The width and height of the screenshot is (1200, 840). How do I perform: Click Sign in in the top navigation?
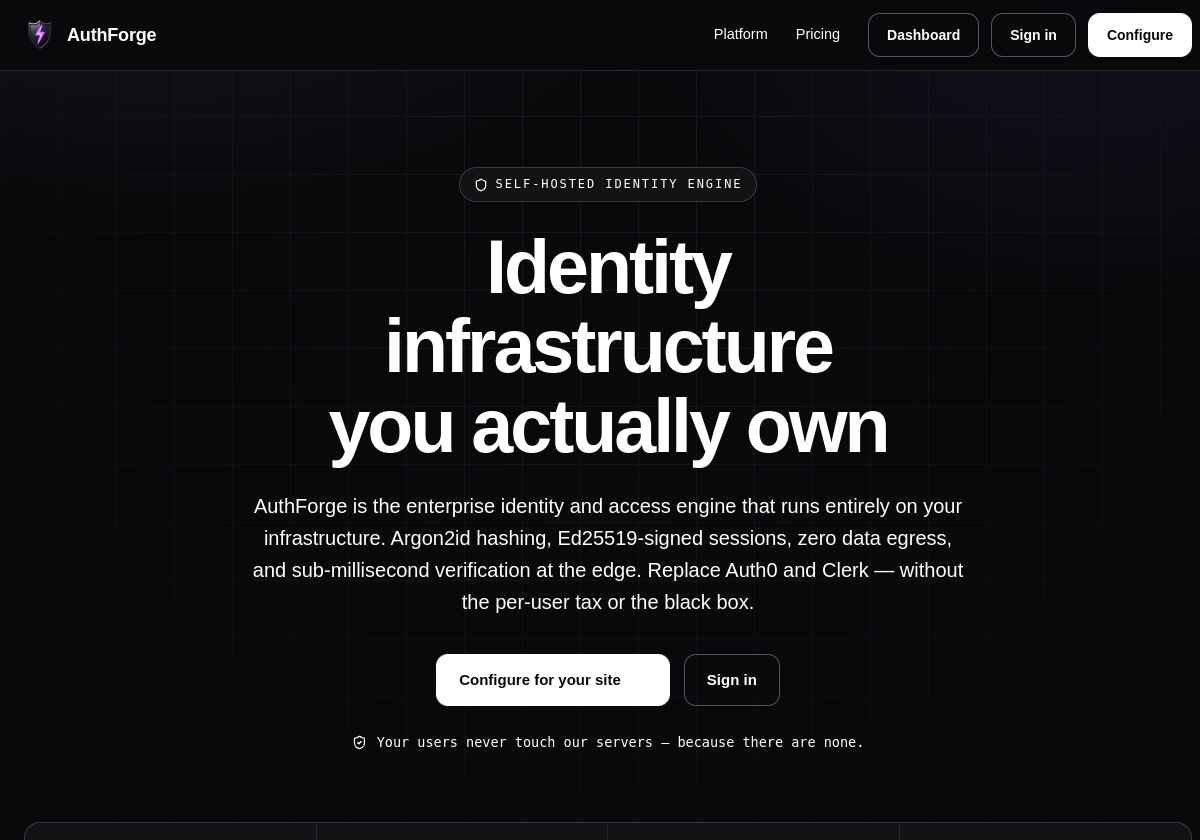pyautogui.click(x=1033, y=35)
